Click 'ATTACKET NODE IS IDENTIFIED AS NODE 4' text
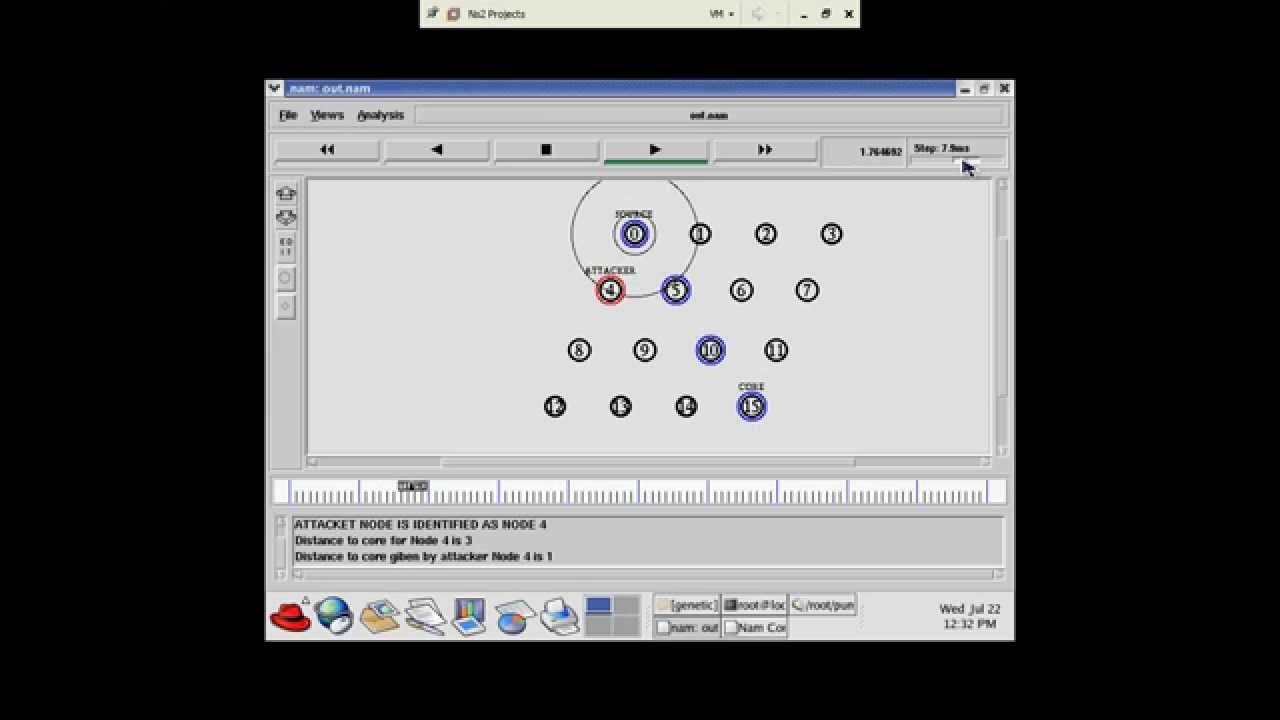Viewport: 1280px width, 720px height. [420, 524]
